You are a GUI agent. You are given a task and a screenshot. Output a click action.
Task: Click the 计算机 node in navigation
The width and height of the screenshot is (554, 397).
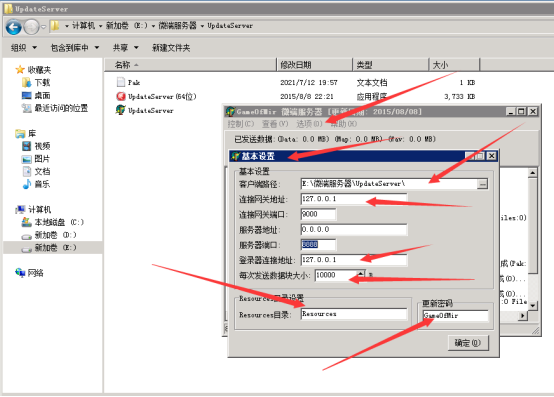[33, 209]
